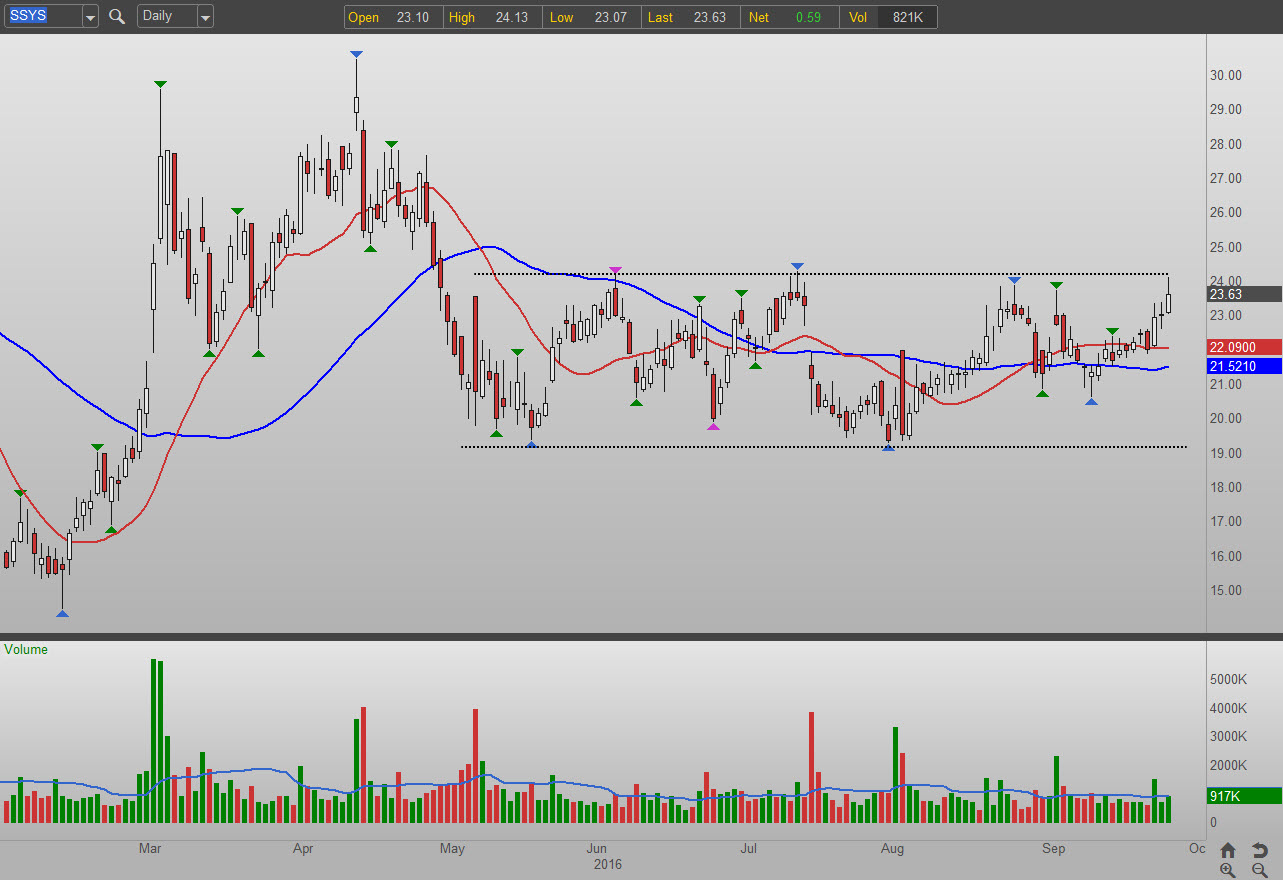Image resolution: width=1283 pixels, height=880 pixels.
Task: Expand the Daily timeframe dropdown
Action: coord(204,17)
